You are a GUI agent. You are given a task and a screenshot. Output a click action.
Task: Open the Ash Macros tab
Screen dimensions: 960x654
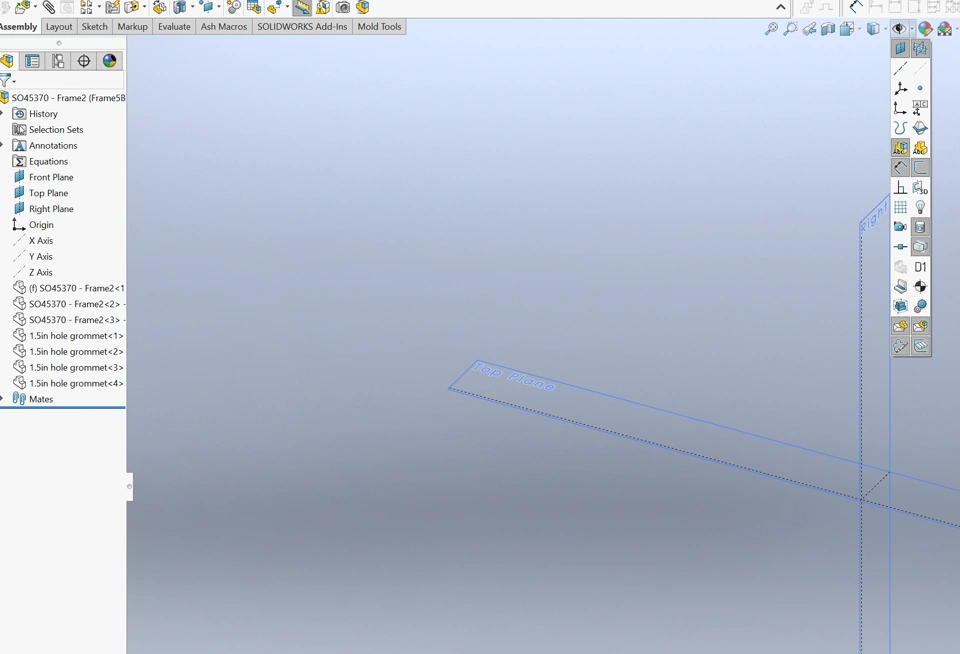(223, 26)
